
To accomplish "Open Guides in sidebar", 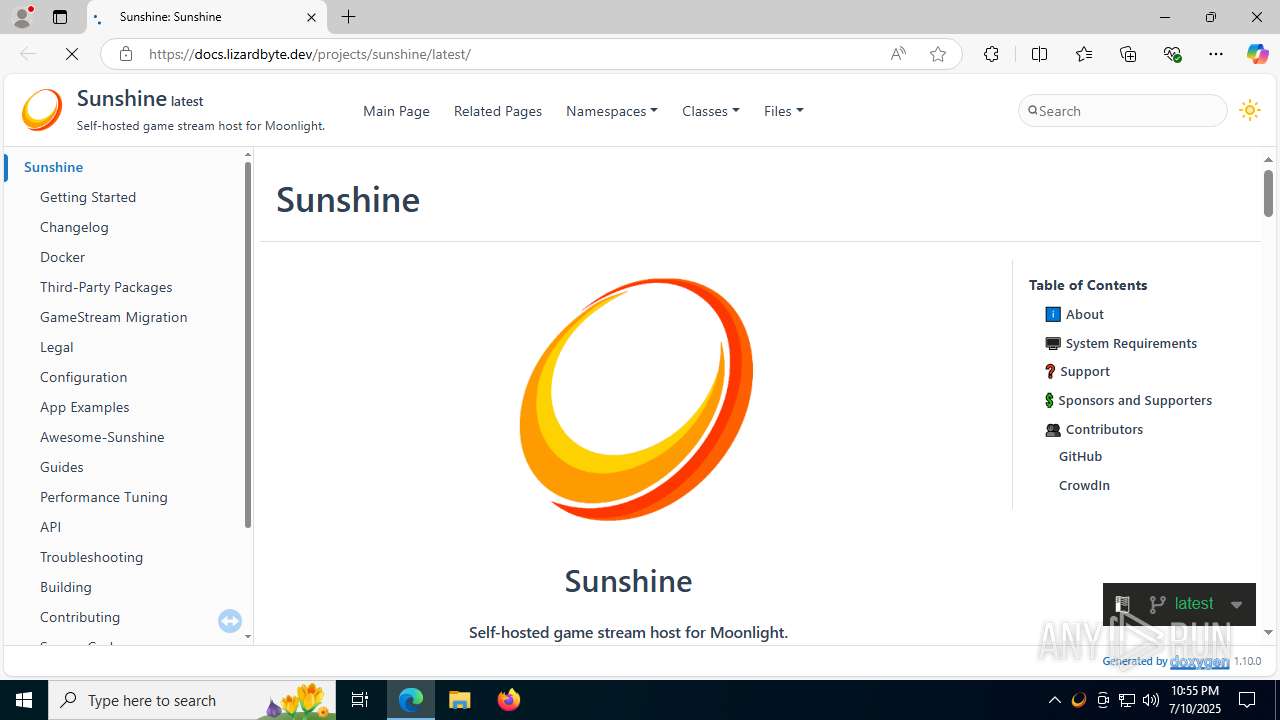I will 62,467.
